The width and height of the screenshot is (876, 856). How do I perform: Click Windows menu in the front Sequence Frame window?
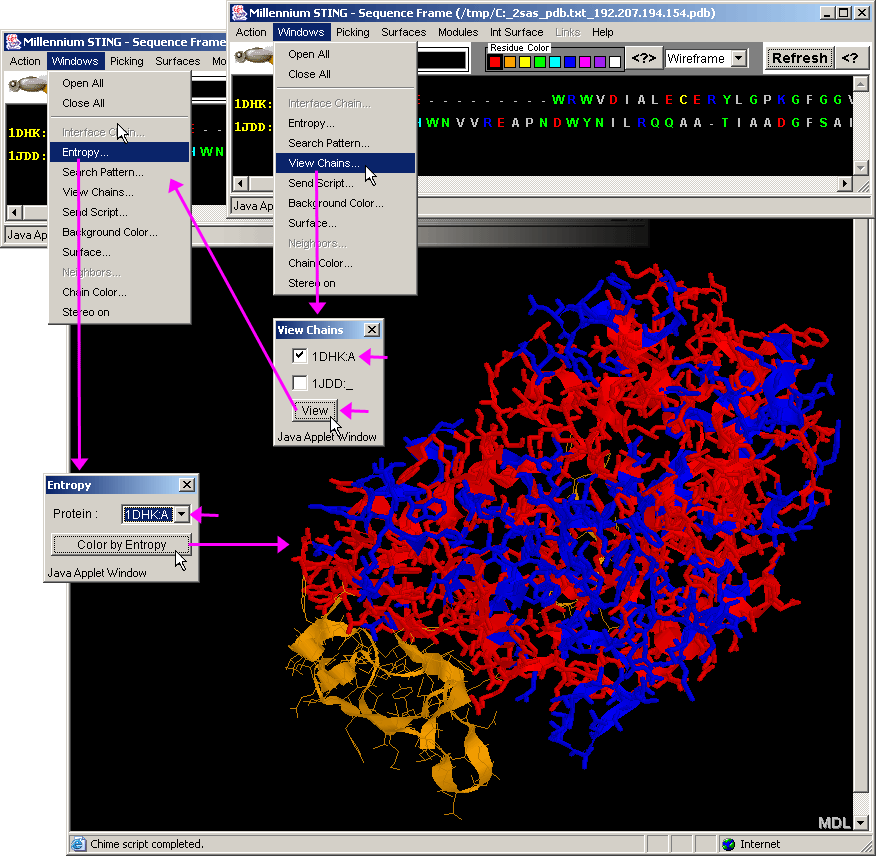[x=301, y=32]
